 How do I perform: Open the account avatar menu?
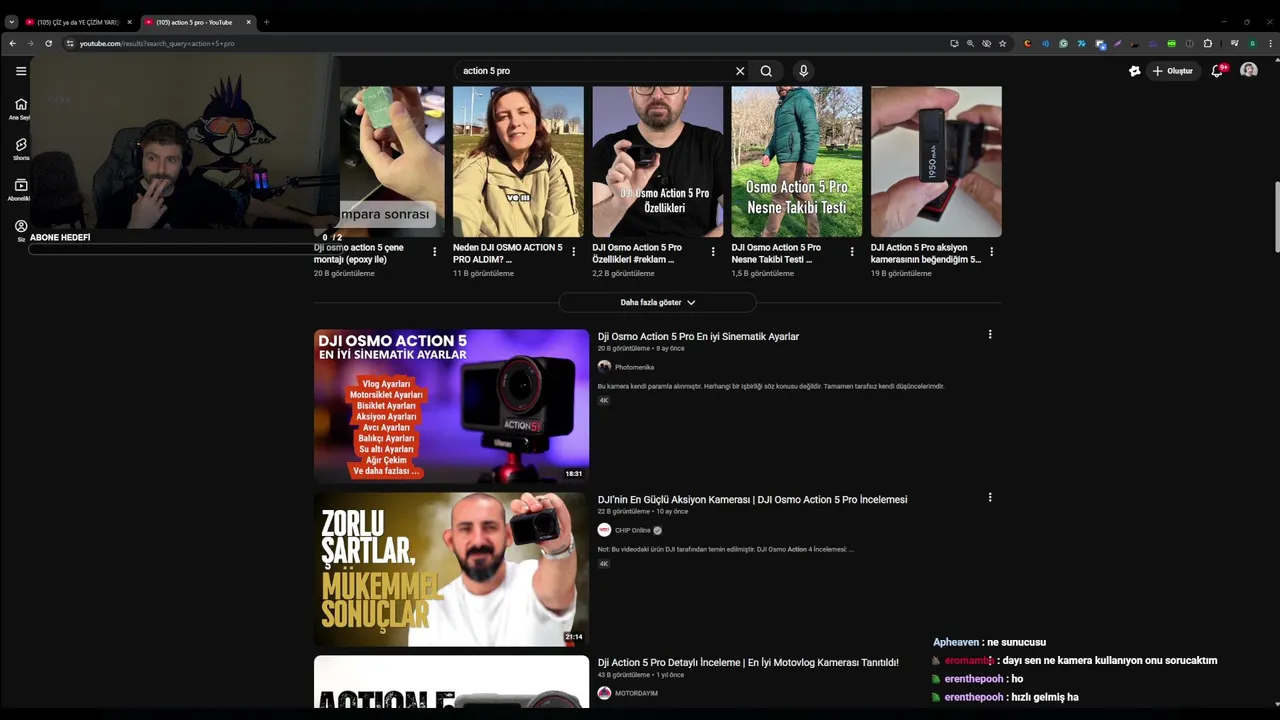[1249, 71]
